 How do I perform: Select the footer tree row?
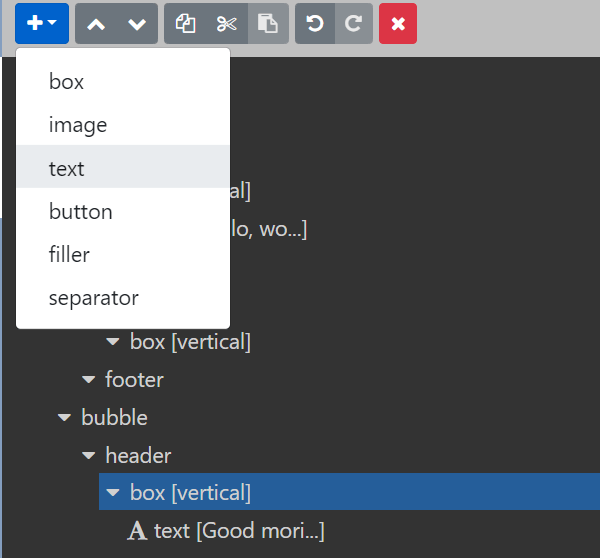pos(135,379)
